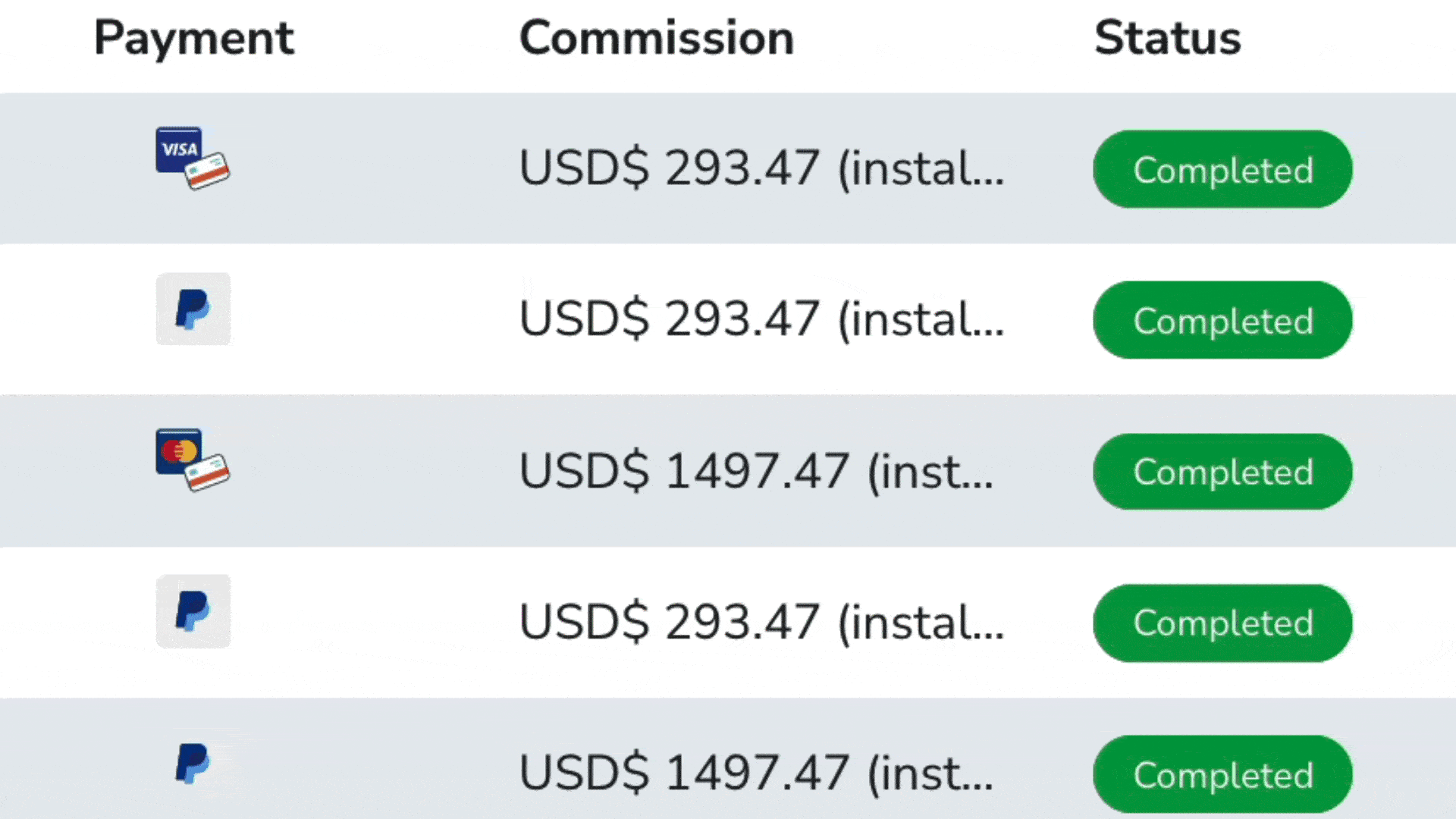1456x819 pixels.
Task: Click the Completed badge in second row
Action: (x=1222, y=320)
